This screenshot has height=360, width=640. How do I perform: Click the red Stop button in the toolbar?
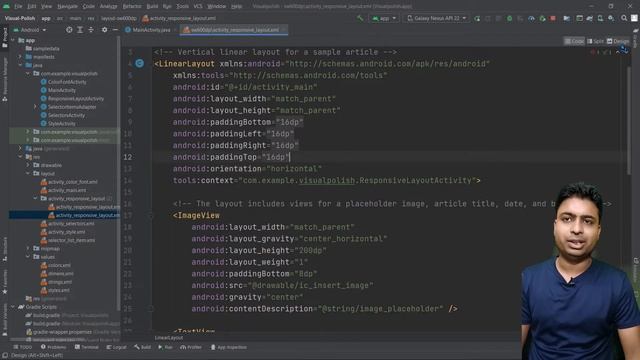pos(553,18)
